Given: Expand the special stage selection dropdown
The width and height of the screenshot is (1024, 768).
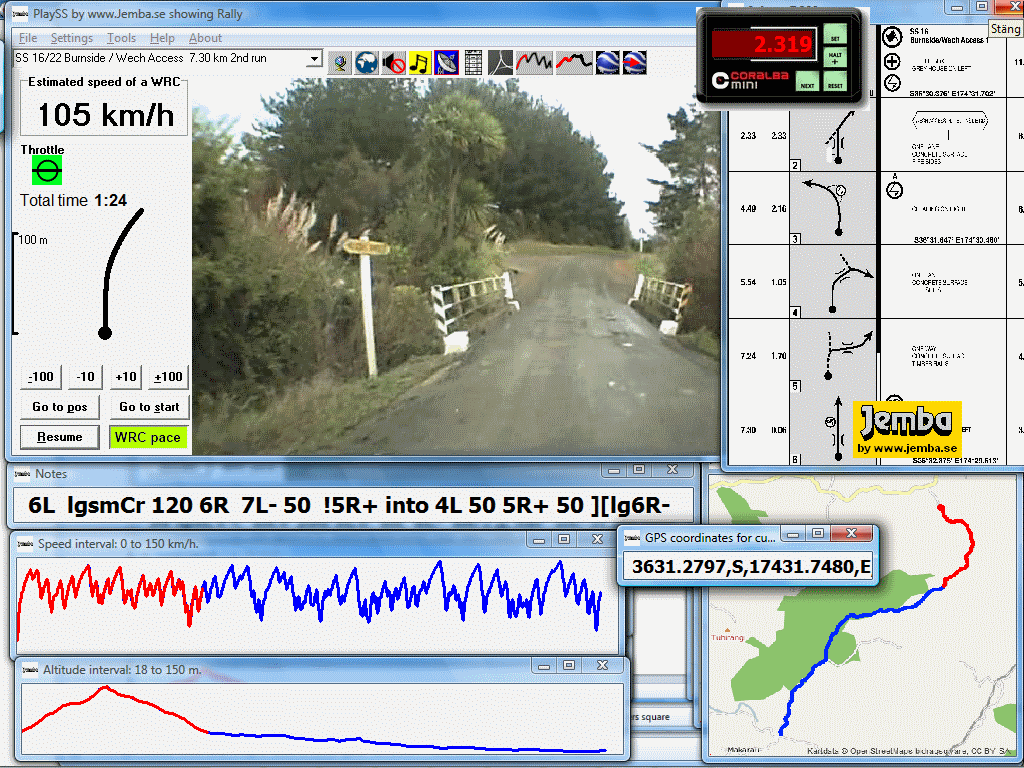Looking at the screenshot, I should click(x=314, y=60).
